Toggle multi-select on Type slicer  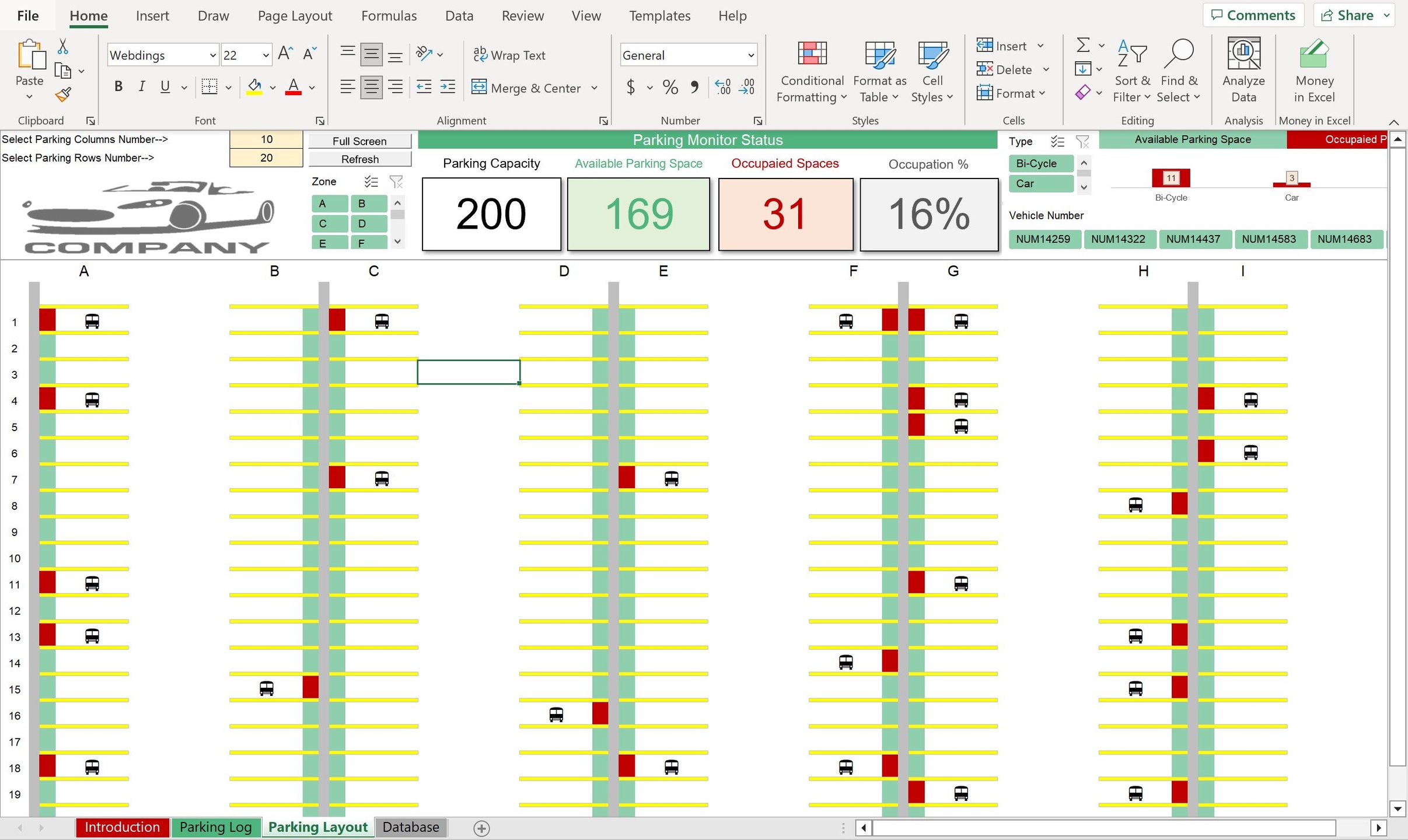point(1057,141)
